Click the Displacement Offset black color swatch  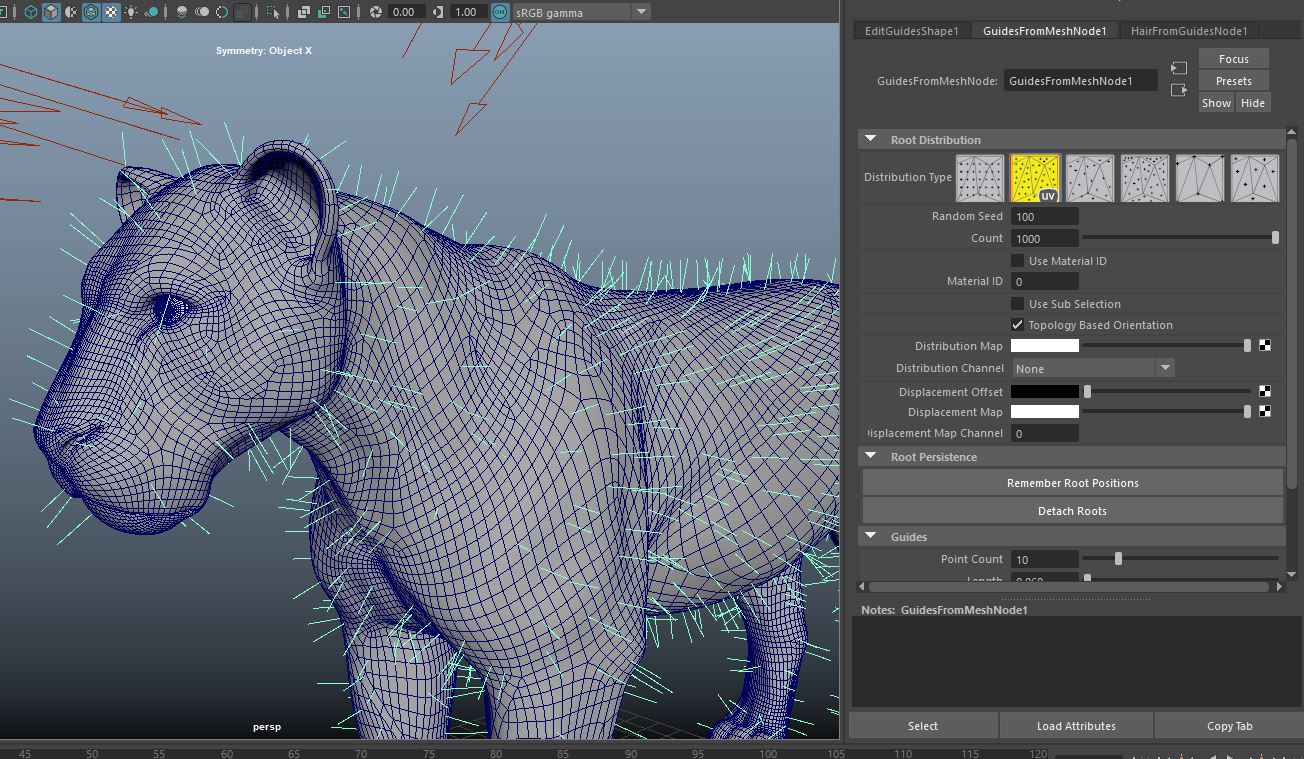point(1044,392)
